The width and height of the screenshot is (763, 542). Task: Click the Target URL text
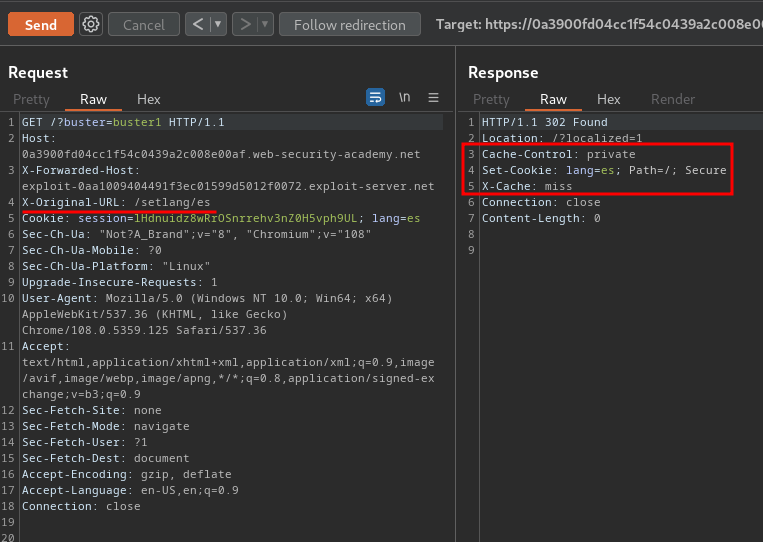(x=599, y=24)
